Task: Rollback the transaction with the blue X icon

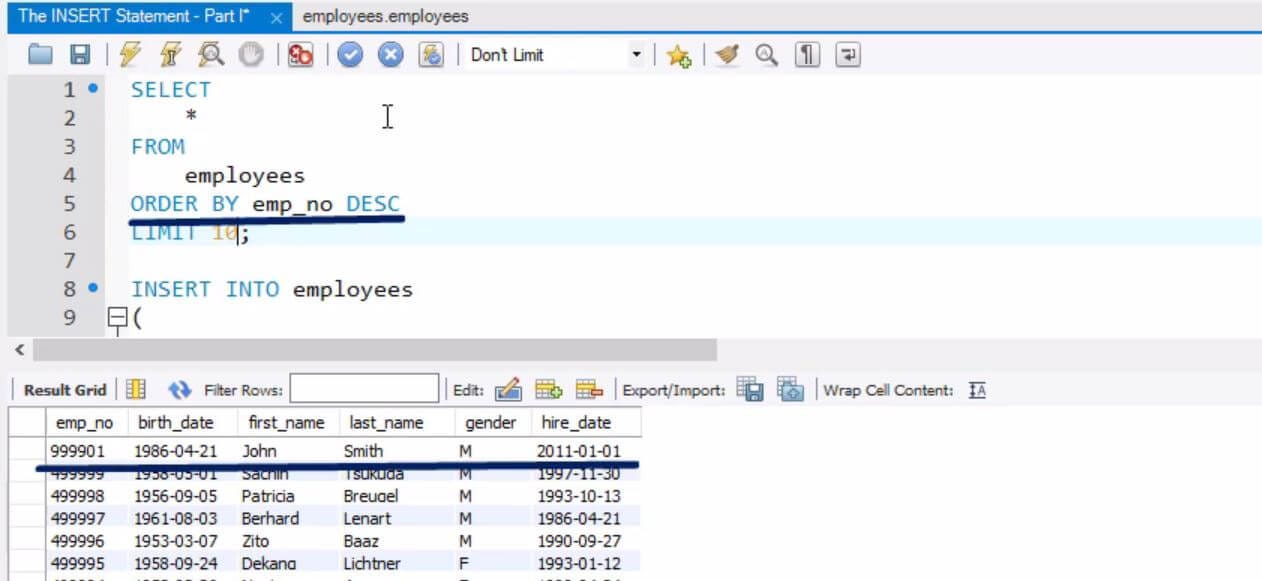Action: point(390,55)
